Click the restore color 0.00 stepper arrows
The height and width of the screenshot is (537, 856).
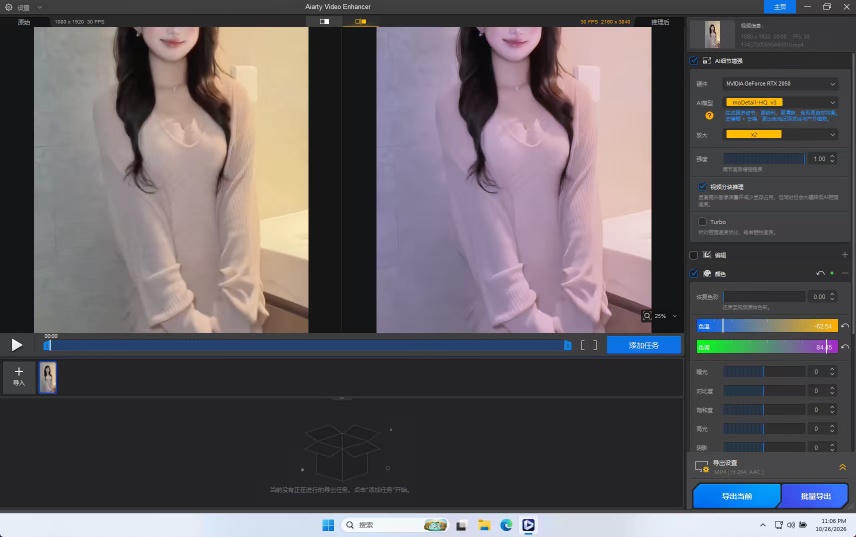(x=832, y=296)
